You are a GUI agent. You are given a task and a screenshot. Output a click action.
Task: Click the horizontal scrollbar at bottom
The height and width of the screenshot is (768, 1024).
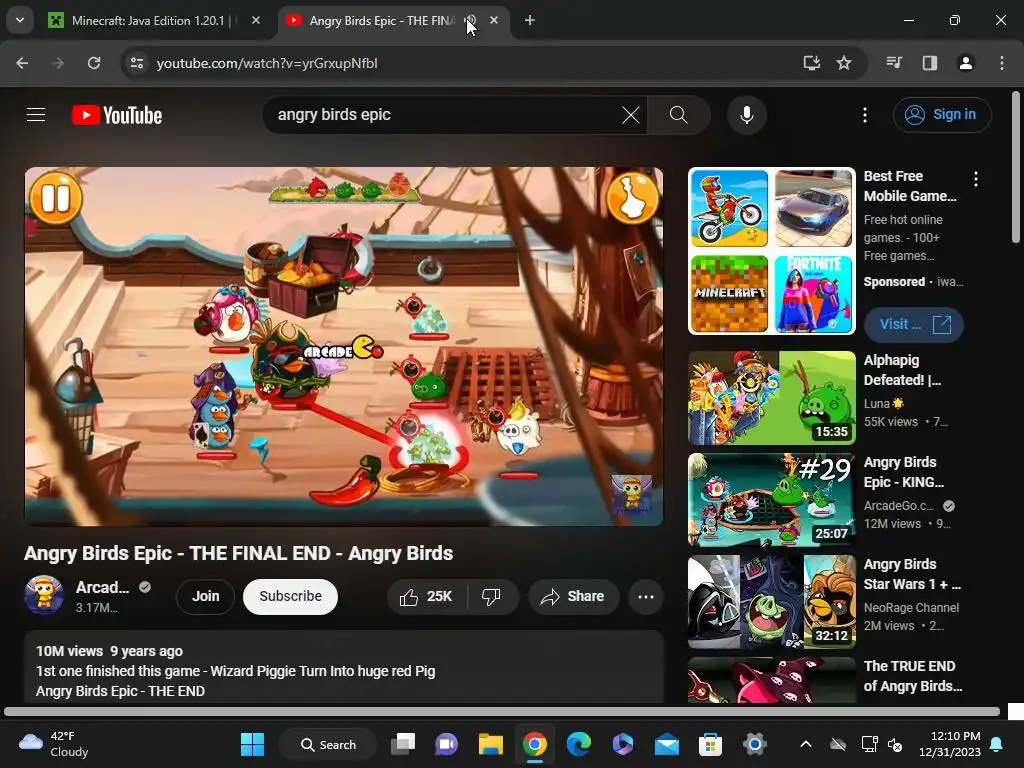(x=502, y=711)
